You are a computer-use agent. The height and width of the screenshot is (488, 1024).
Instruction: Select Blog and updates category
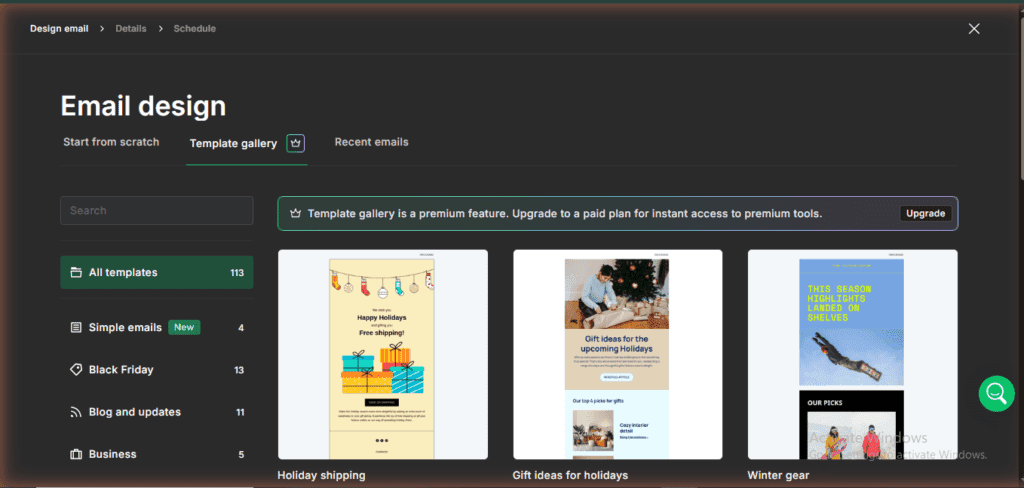click(157, 412)
